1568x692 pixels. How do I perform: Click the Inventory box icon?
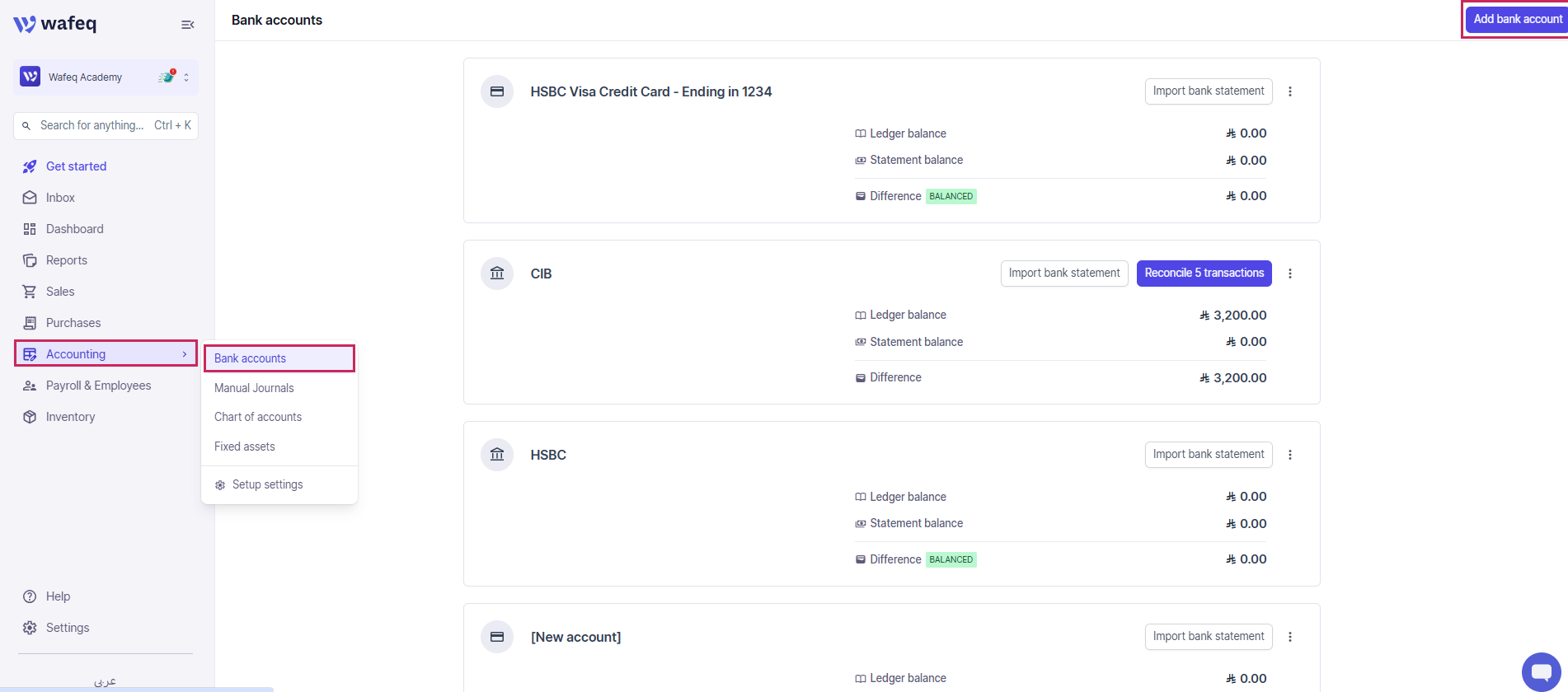[x=30, y=417]
